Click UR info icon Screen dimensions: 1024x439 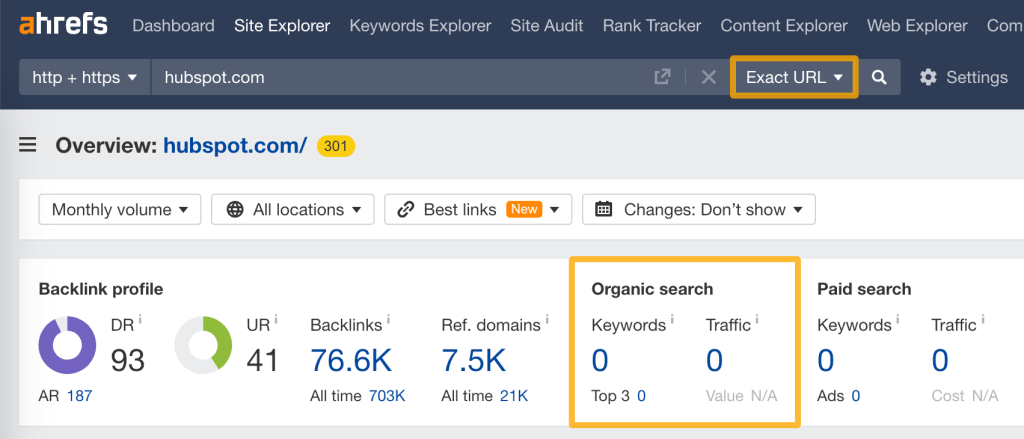[276, 319]
